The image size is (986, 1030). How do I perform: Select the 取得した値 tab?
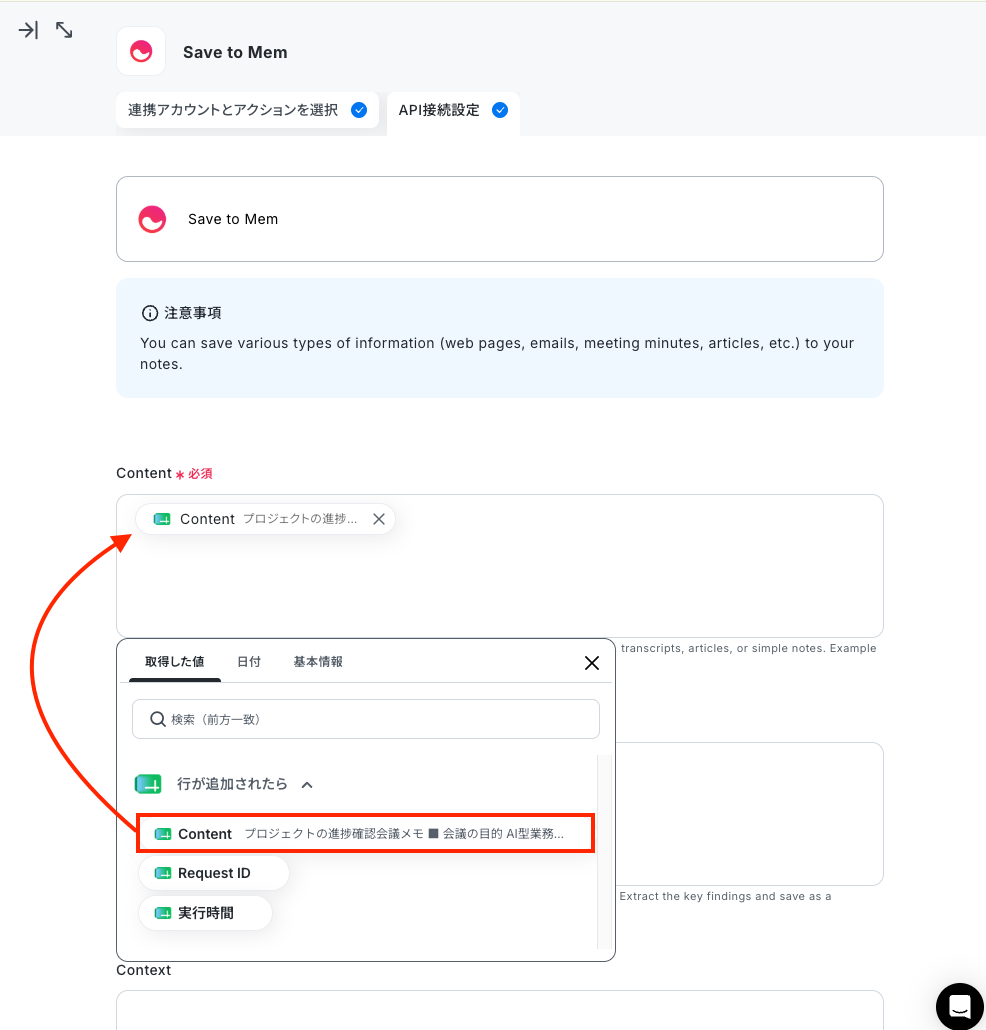pos(175,662)
